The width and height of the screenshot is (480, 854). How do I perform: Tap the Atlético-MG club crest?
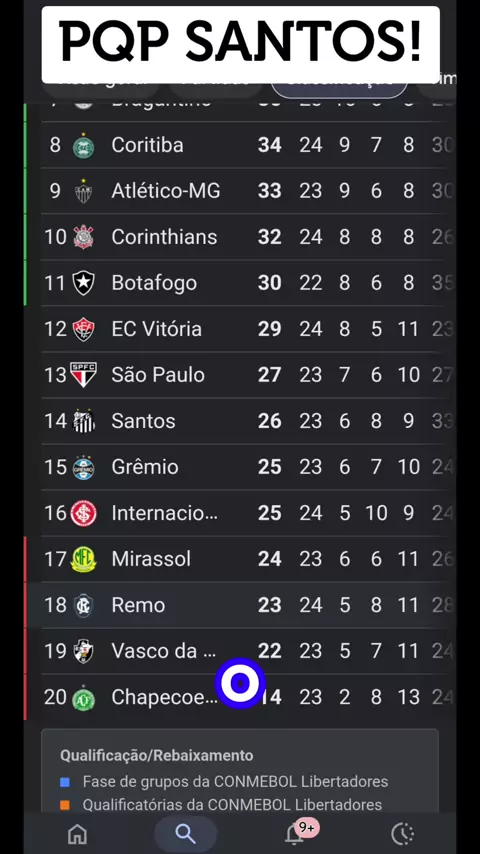83,191
